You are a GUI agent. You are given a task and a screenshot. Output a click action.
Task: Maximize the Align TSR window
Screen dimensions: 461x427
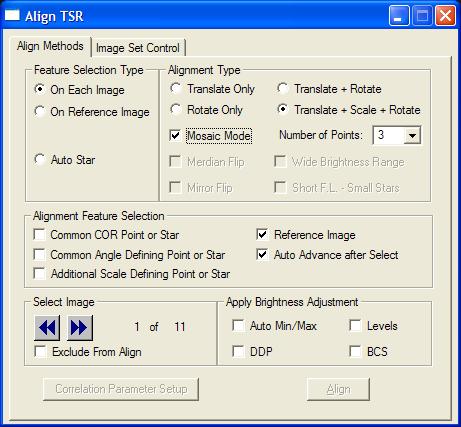point(422,16)
